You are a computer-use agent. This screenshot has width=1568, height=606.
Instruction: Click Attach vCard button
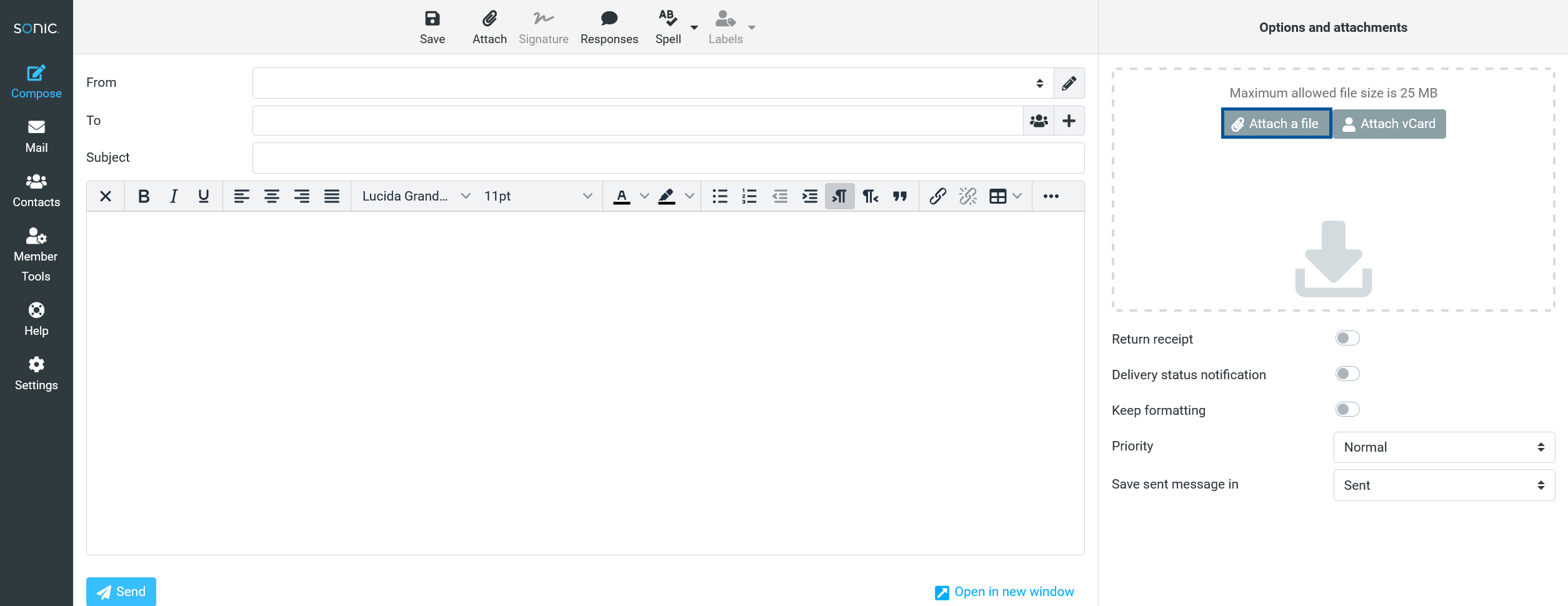coord(1389,124)
